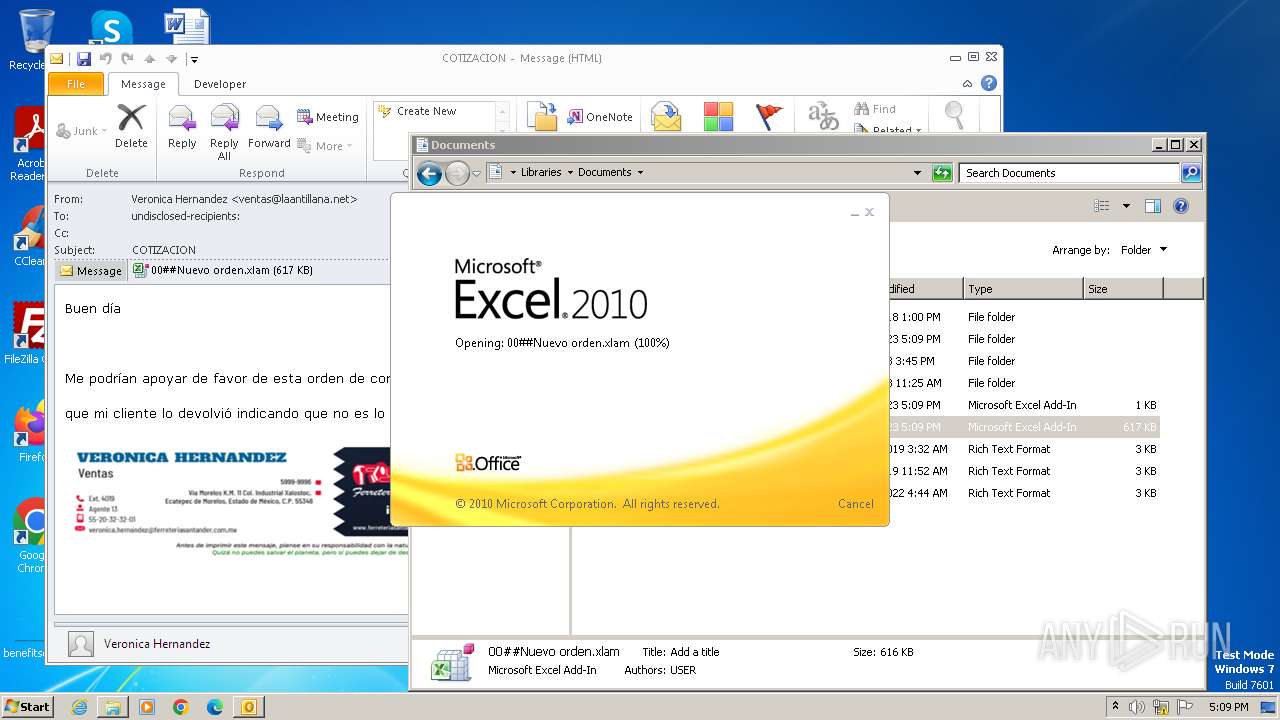Open Google Chrome from taskbar
Image resolution: width=1280 pixels, height=720 pixels.
pyautogui.click(x=181, y=707)
